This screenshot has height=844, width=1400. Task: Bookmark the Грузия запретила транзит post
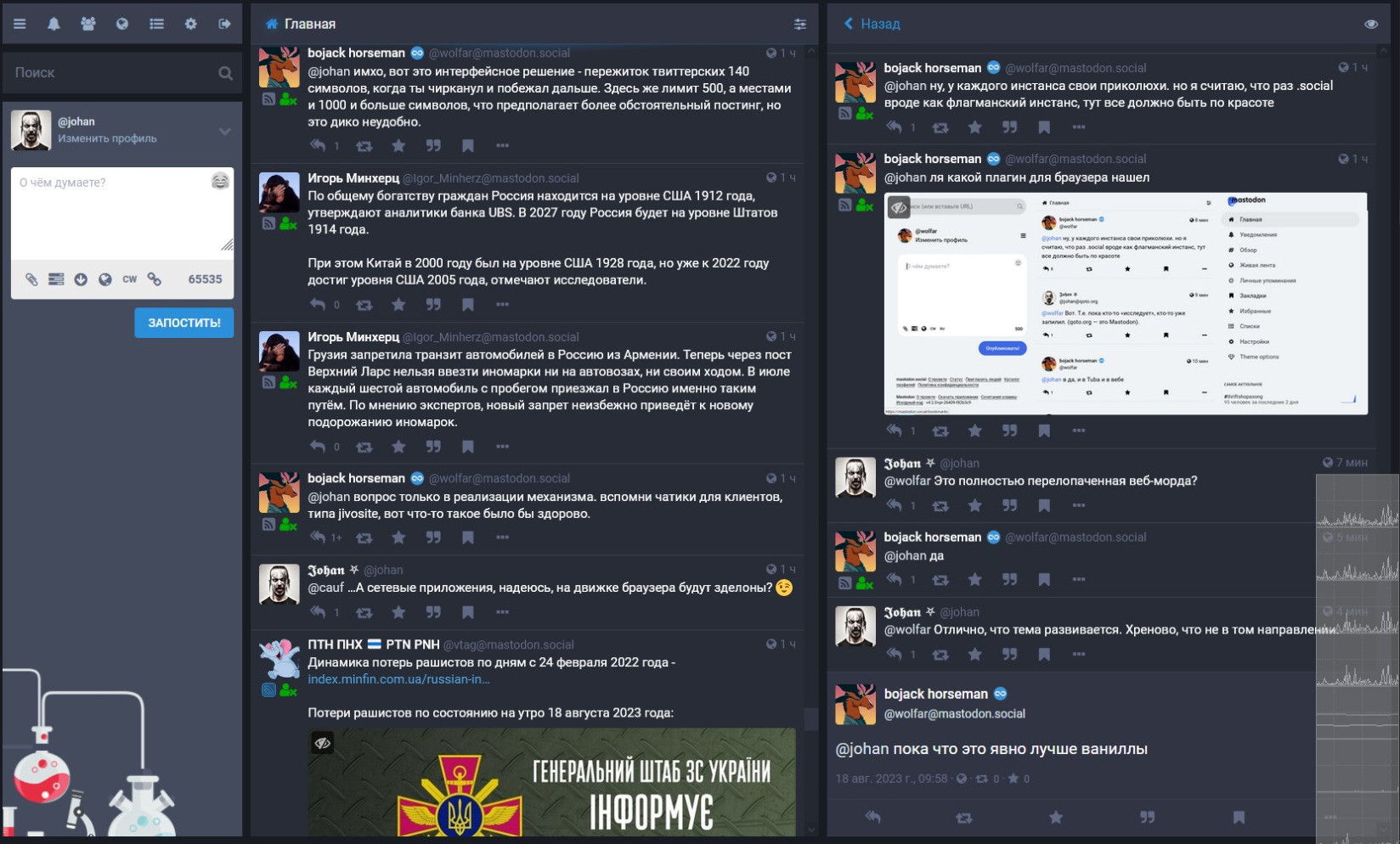click(467, 447)
